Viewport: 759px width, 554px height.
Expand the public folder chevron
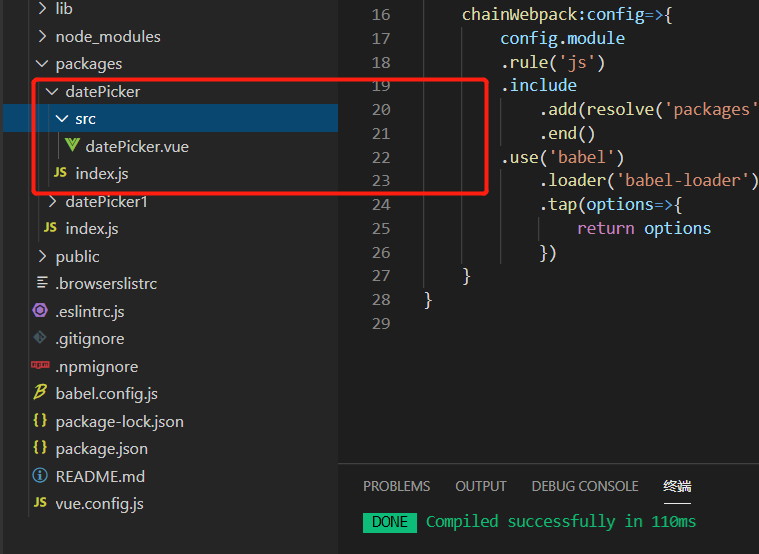[42, 256]
